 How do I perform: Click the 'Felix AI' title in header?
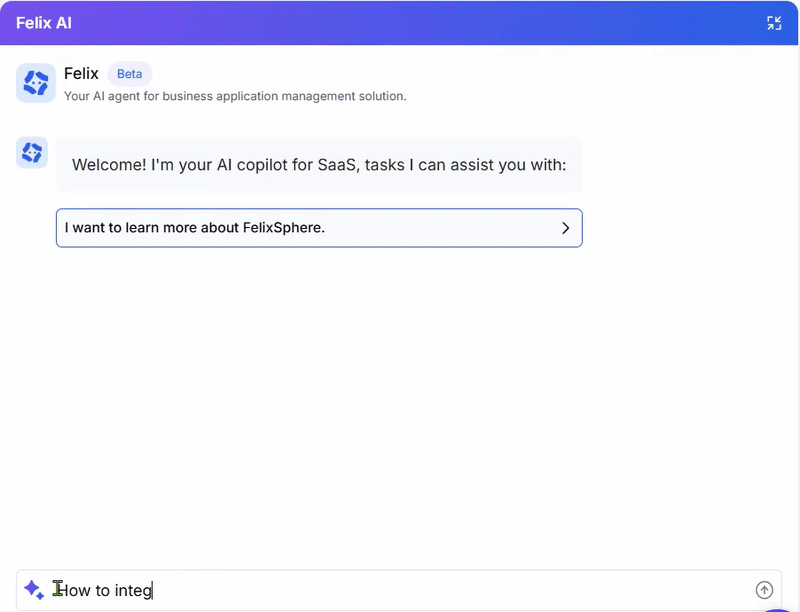(x=44, y=23)
